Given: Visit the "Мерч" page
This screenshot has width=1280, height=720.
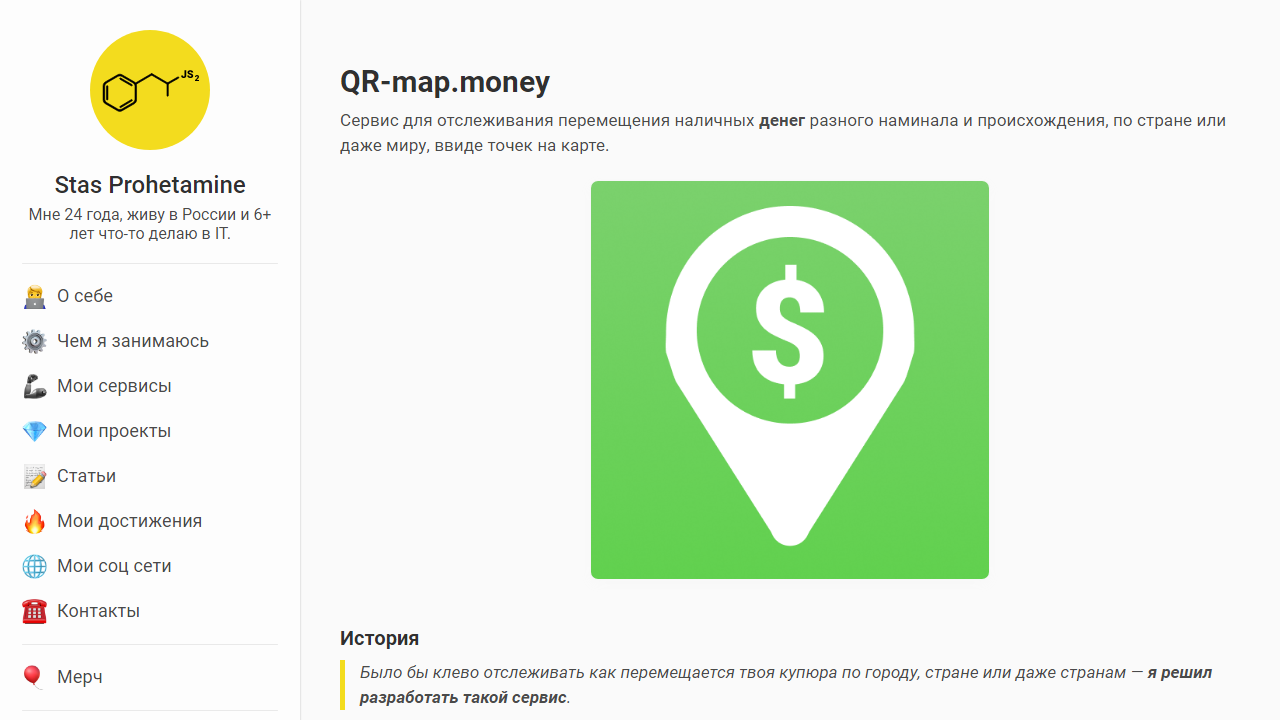Looking at the screenshot, I should (80, 677).
